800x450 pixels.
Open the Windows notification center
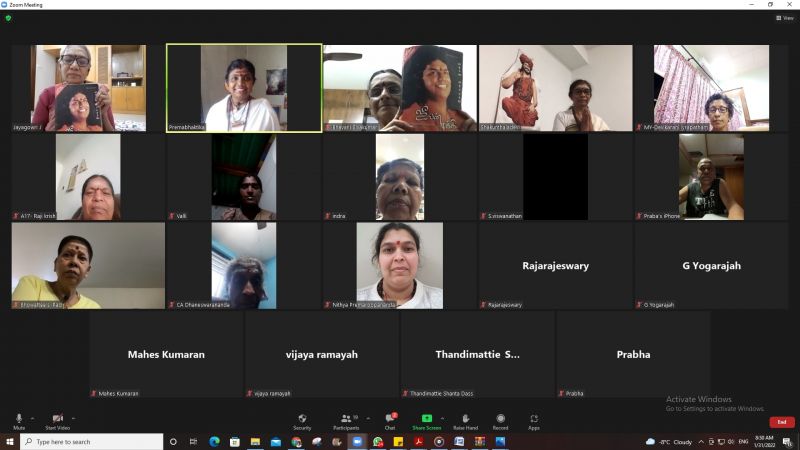(788, 442)
